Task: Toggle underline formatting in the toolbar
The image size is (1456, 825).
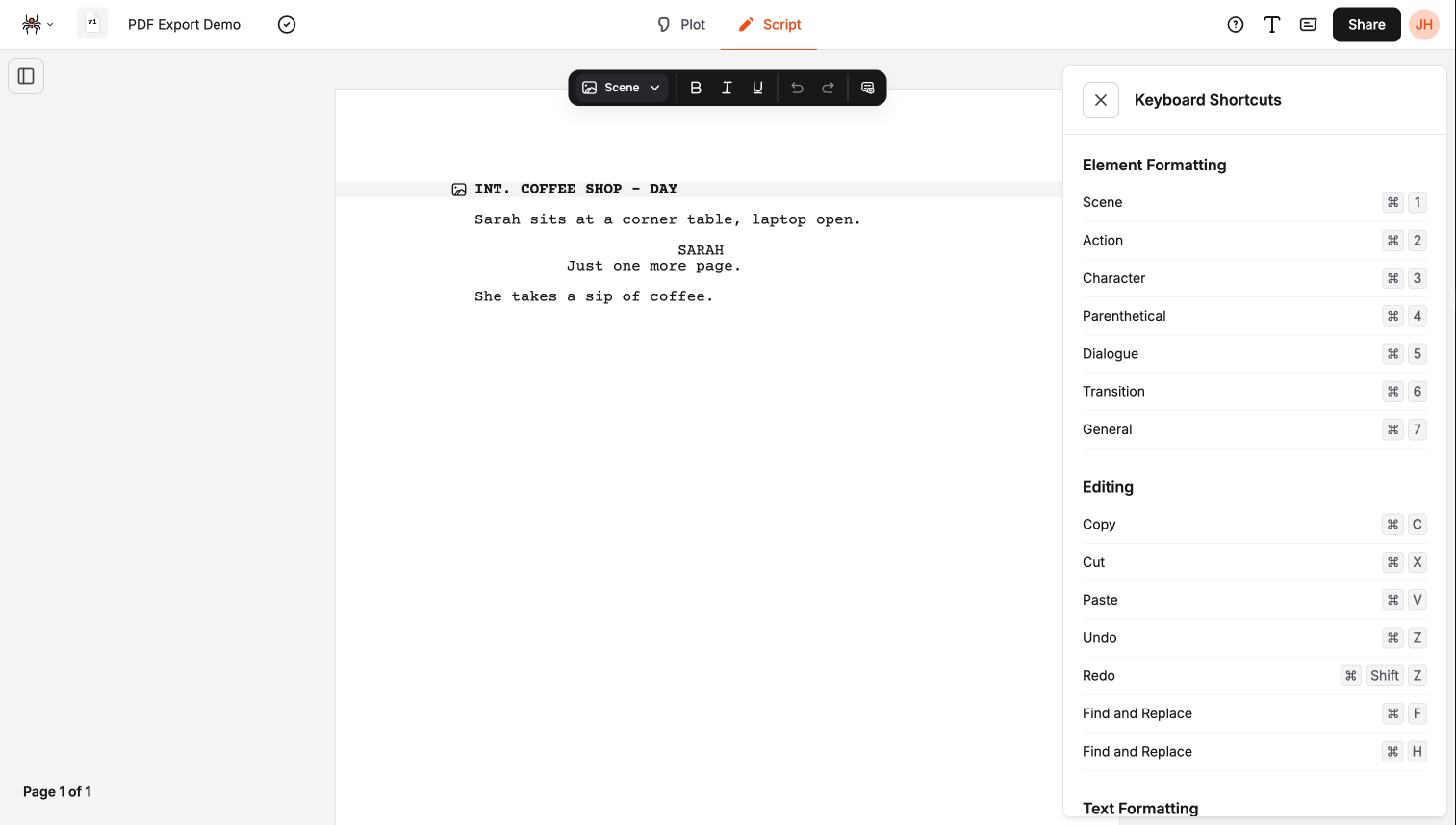Action: (757, 88)
